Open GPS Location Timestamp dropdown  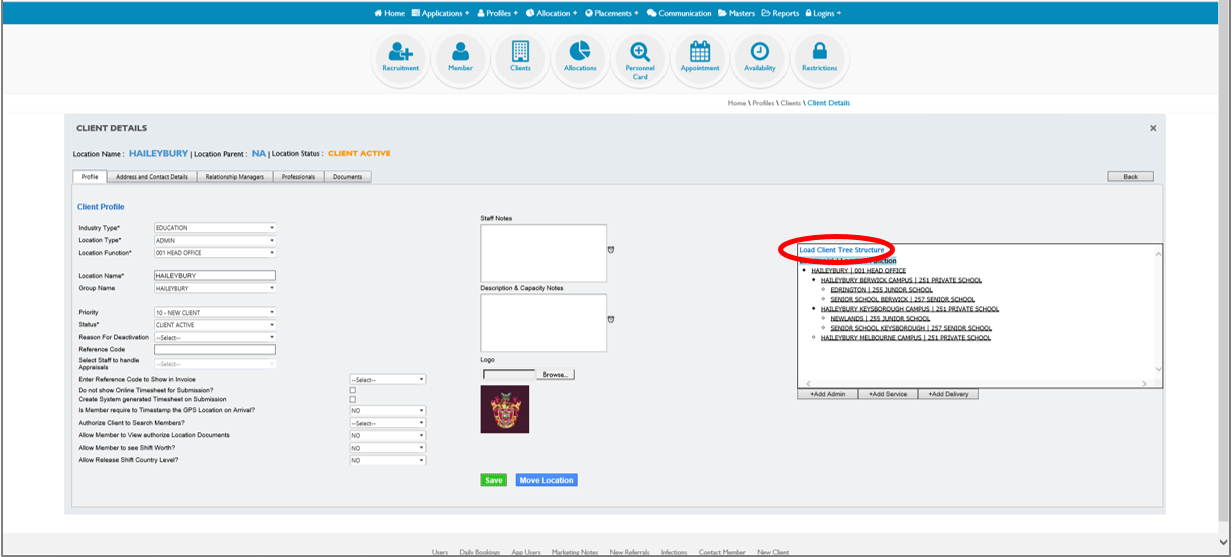(x=387, y=410)
